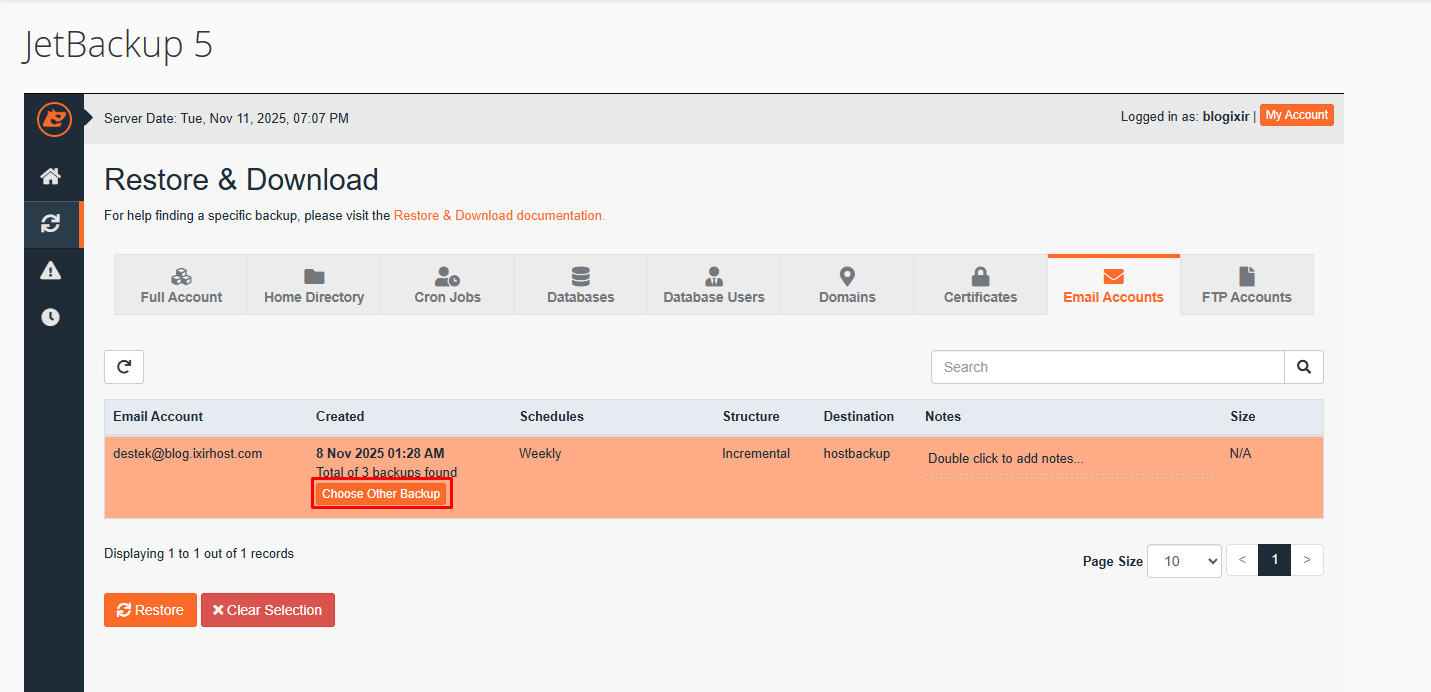The width and height of the screenshot is (1431, 692).
Task: Go to next page arrow
Action: (x=1307, y=560)
